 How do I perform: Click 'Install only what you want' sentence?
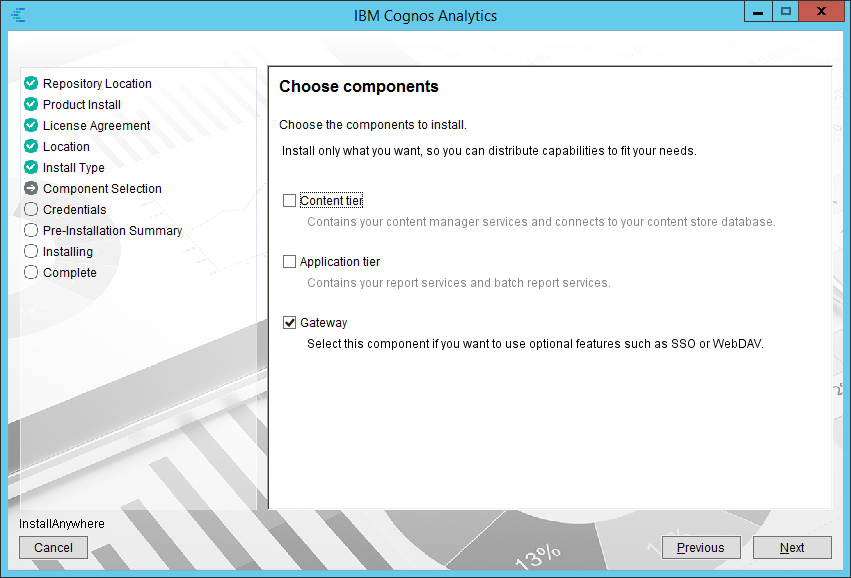click(489, 151)
